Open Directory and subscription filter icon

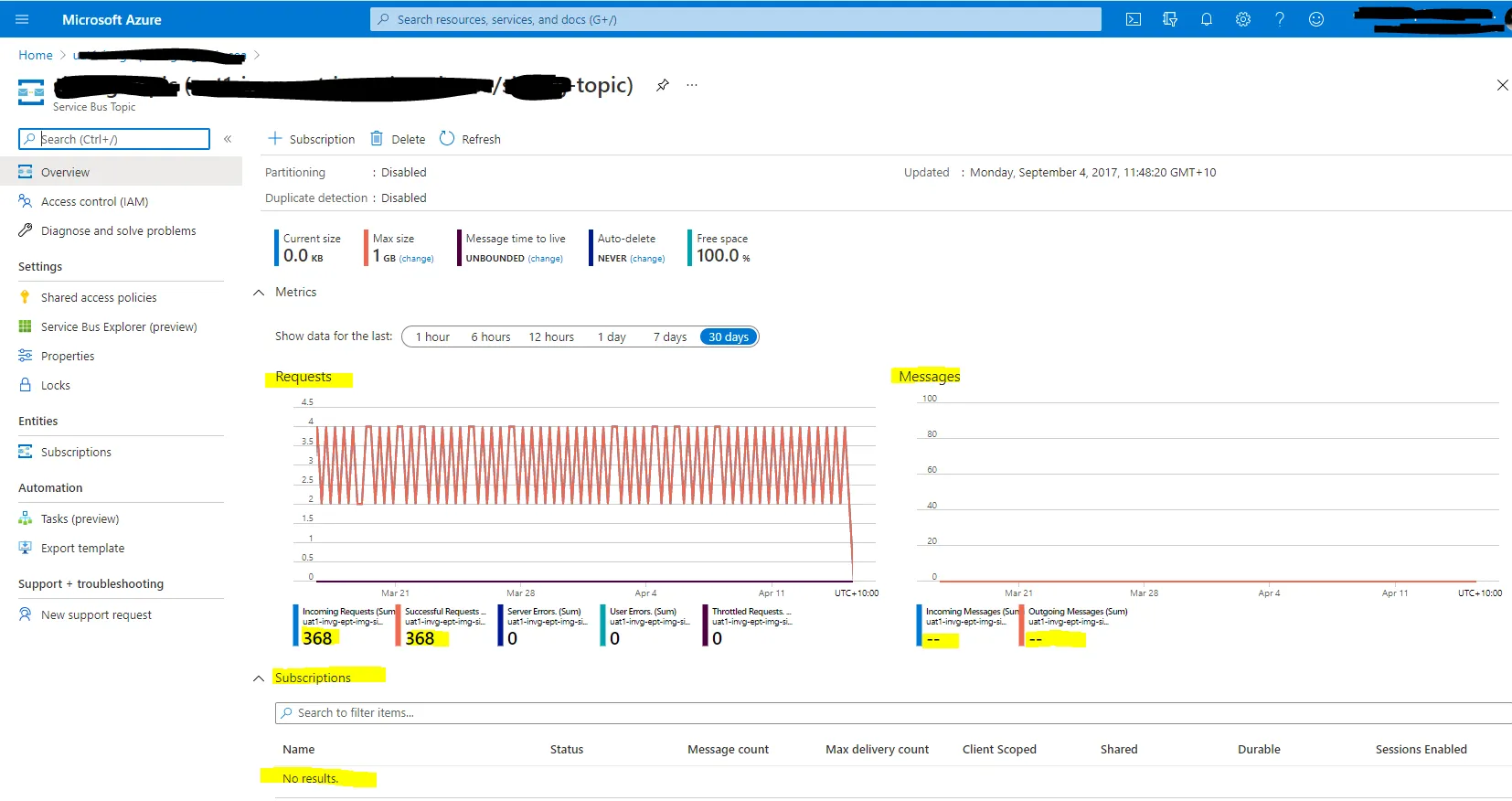click(x=1170, y=19)
